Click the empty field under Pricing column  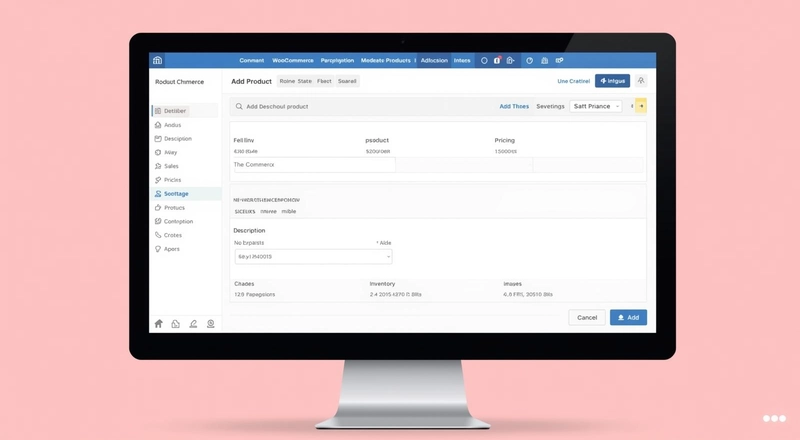click(588, 165)
